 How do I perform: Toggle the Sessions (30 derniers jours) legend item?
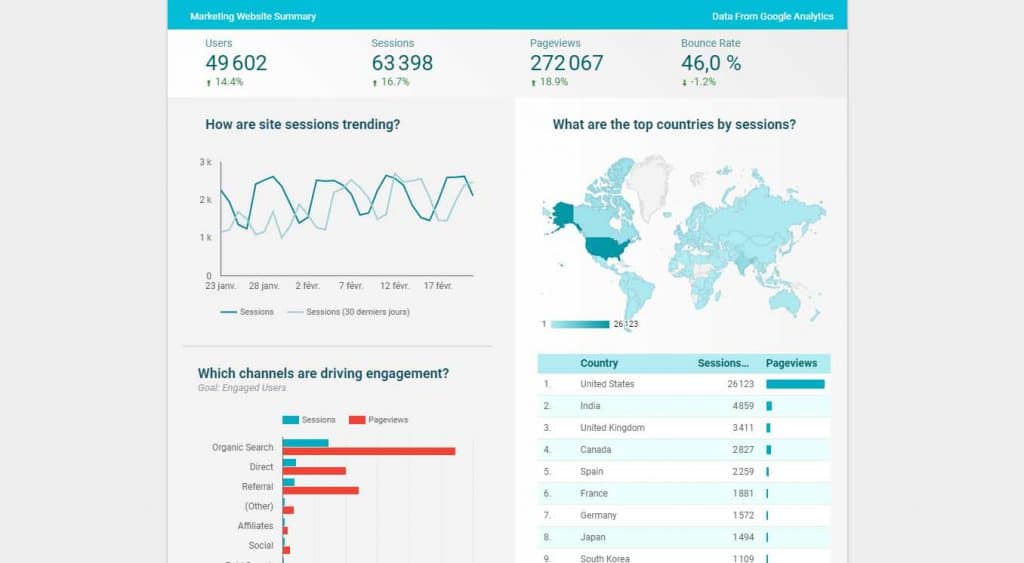coord(349,312)
